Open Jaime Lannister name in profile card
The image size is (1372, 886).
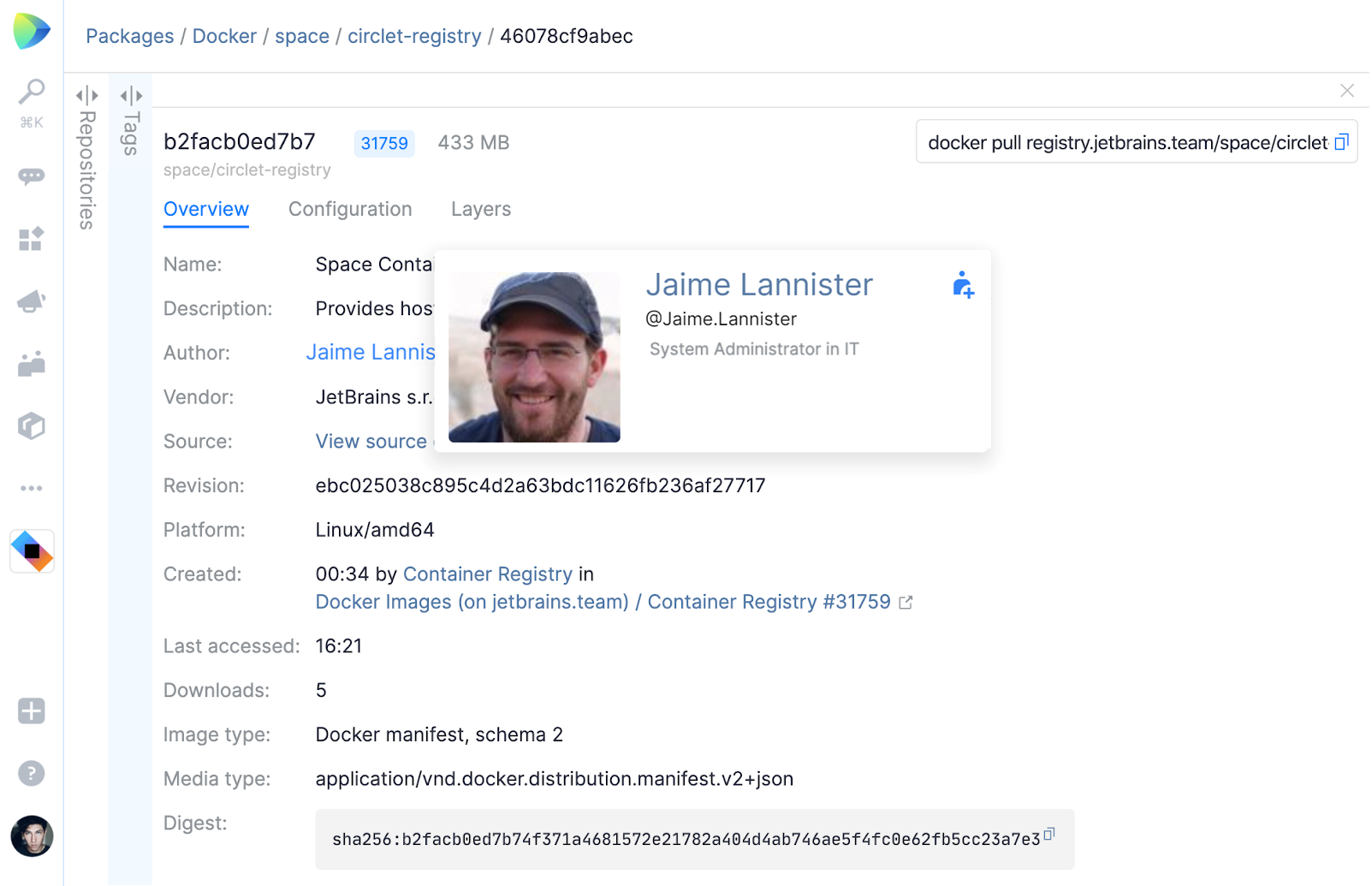[x=759, y=284]
